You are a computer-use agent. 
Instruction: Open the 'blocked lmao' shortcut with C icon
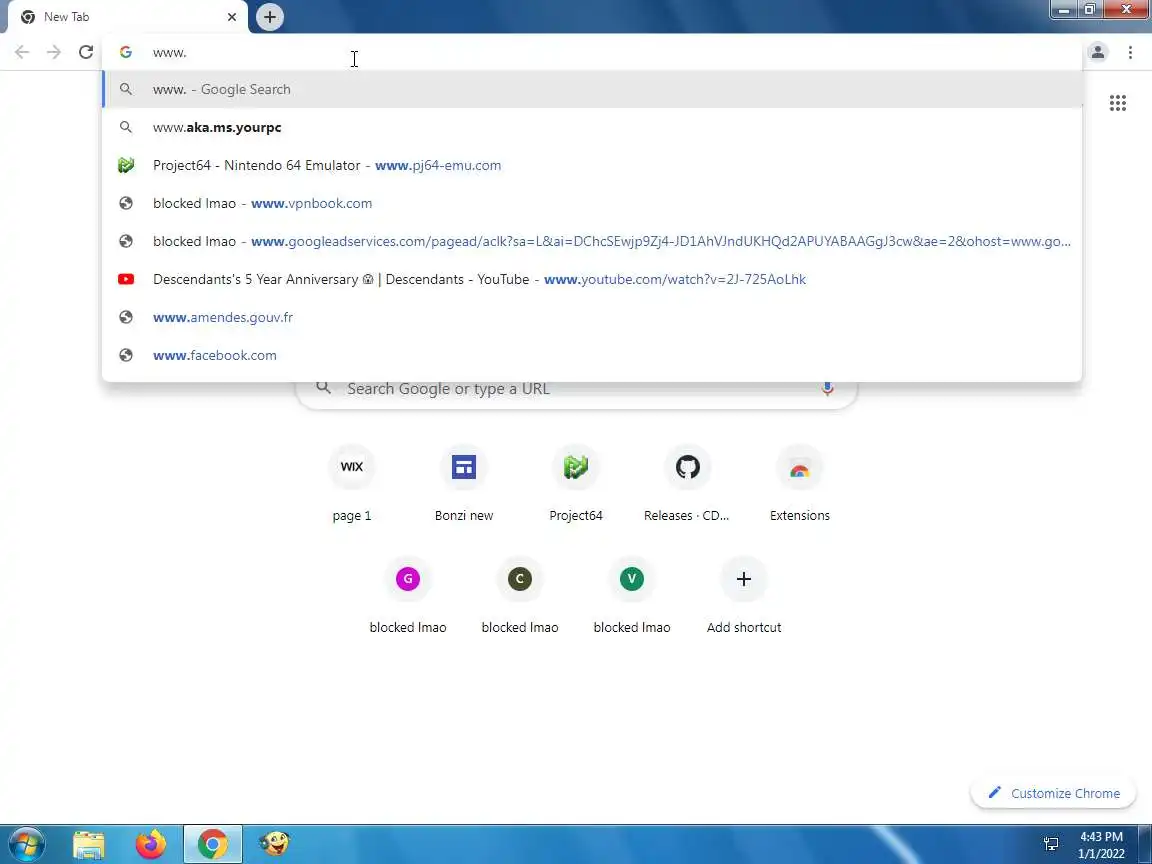point(519,594)
